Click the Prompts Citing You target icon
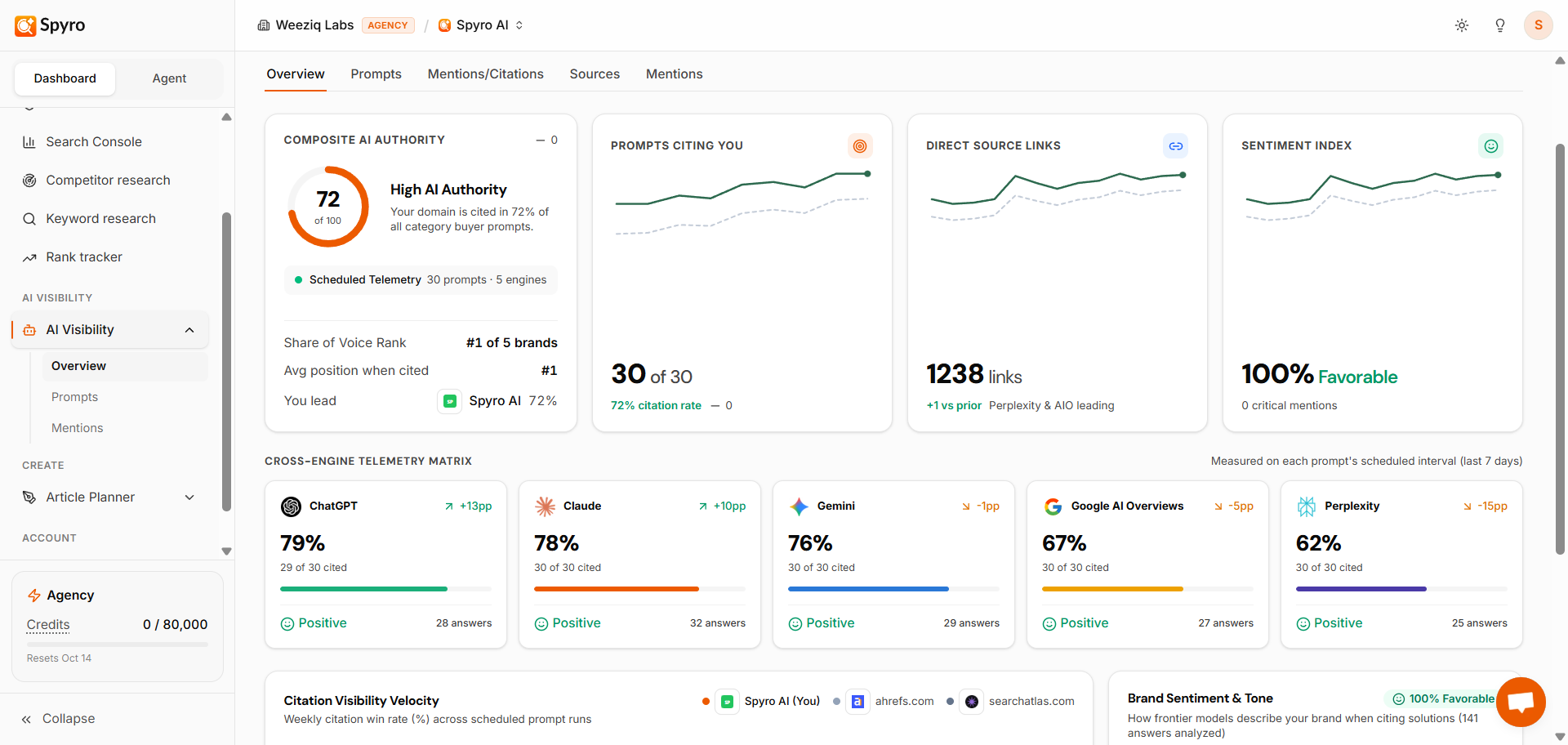The height and width of the screenshot is (745, 1568). (x=860, y=146)
